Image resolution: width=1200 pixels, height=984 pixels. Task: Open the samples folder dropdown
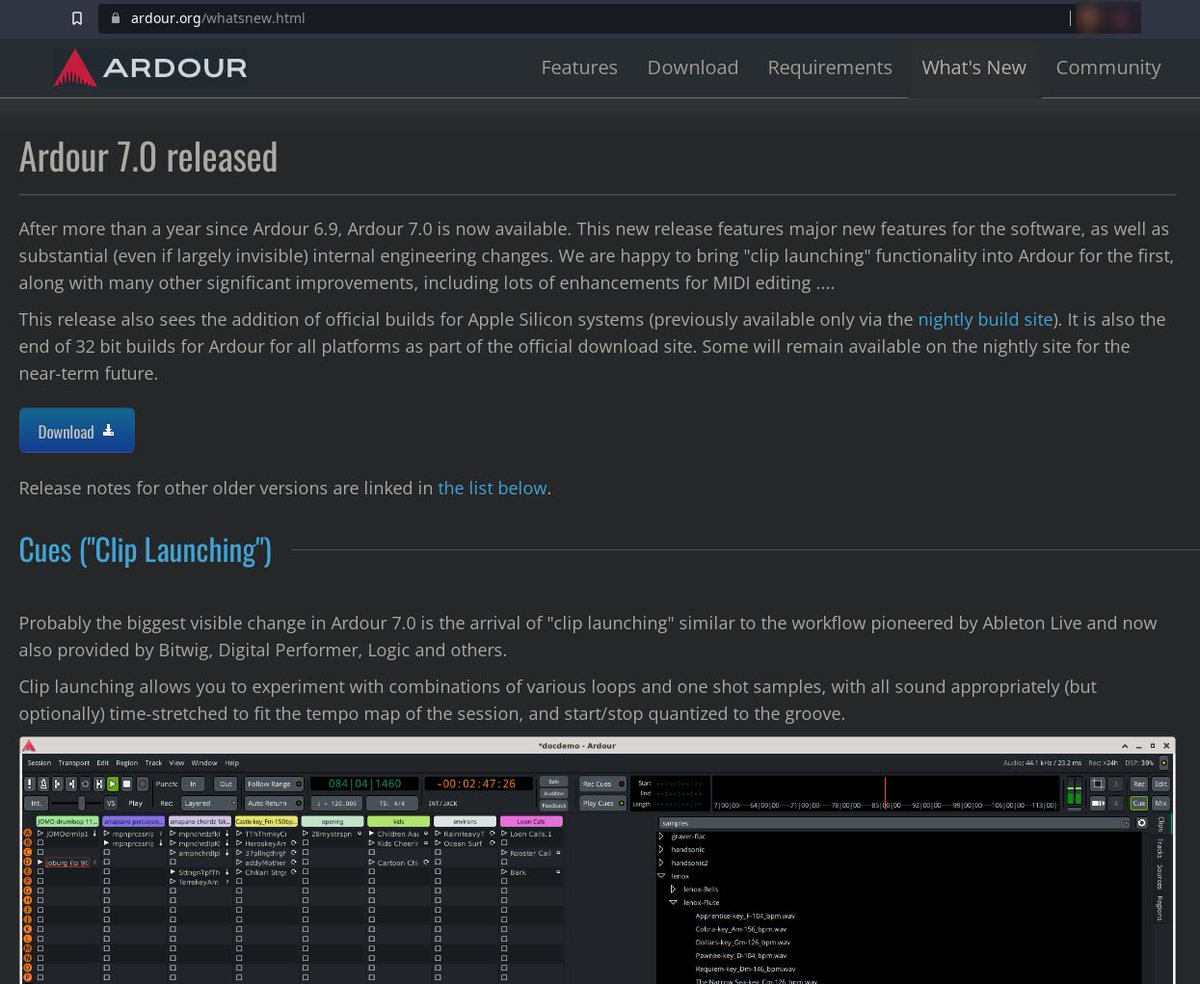point(894,823)
